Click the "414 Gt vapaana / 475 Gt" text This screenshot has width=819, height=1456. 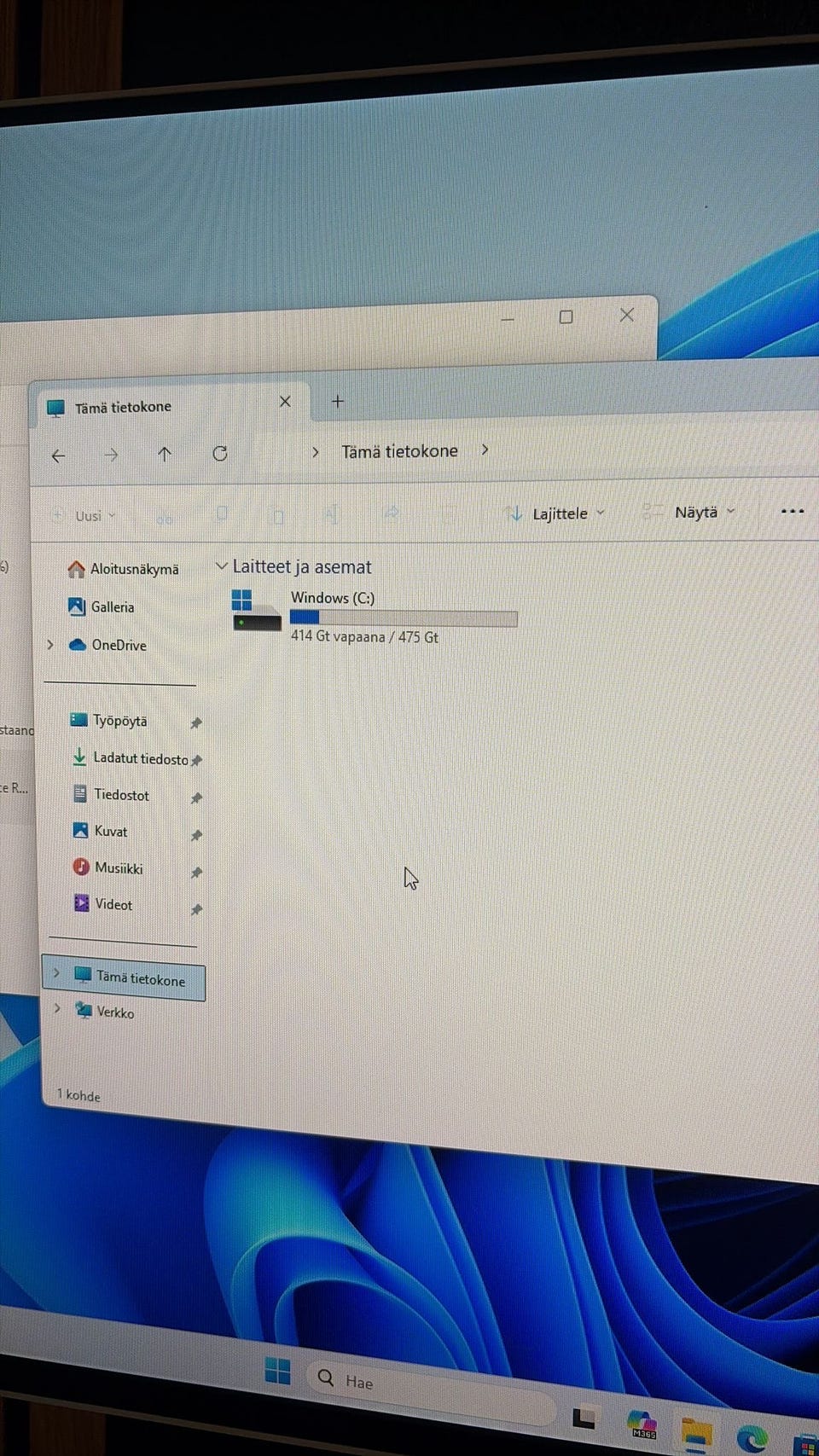click(x=364, y=636)
